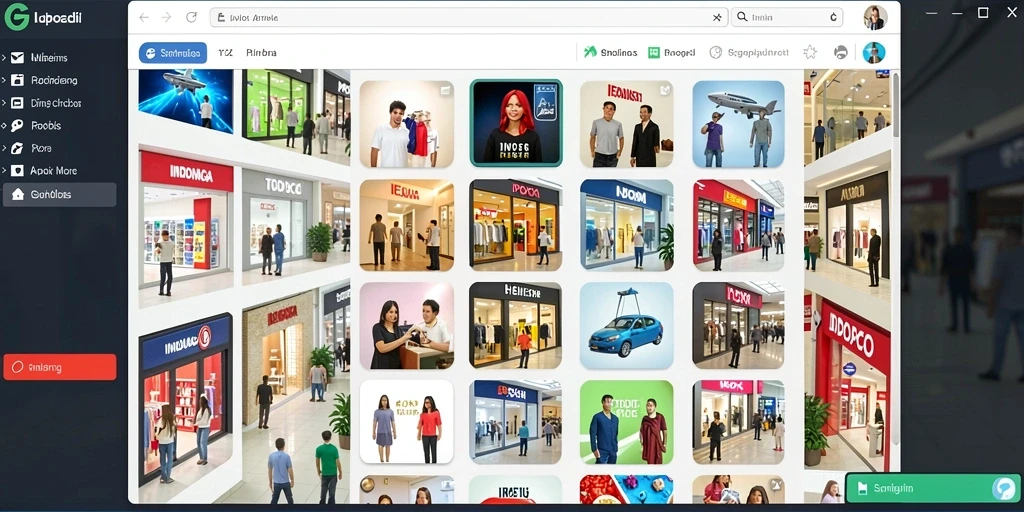1024x512 pixels.
Task: Open the thumbnail with airplane above two men
Action: click(x=739, y=124)
